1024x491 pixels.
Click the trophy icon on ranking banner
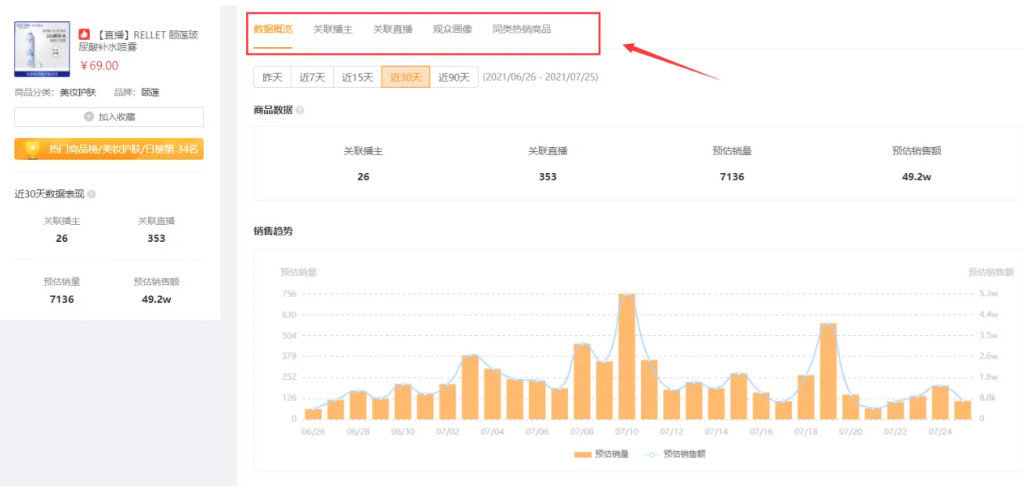[32, 149]
